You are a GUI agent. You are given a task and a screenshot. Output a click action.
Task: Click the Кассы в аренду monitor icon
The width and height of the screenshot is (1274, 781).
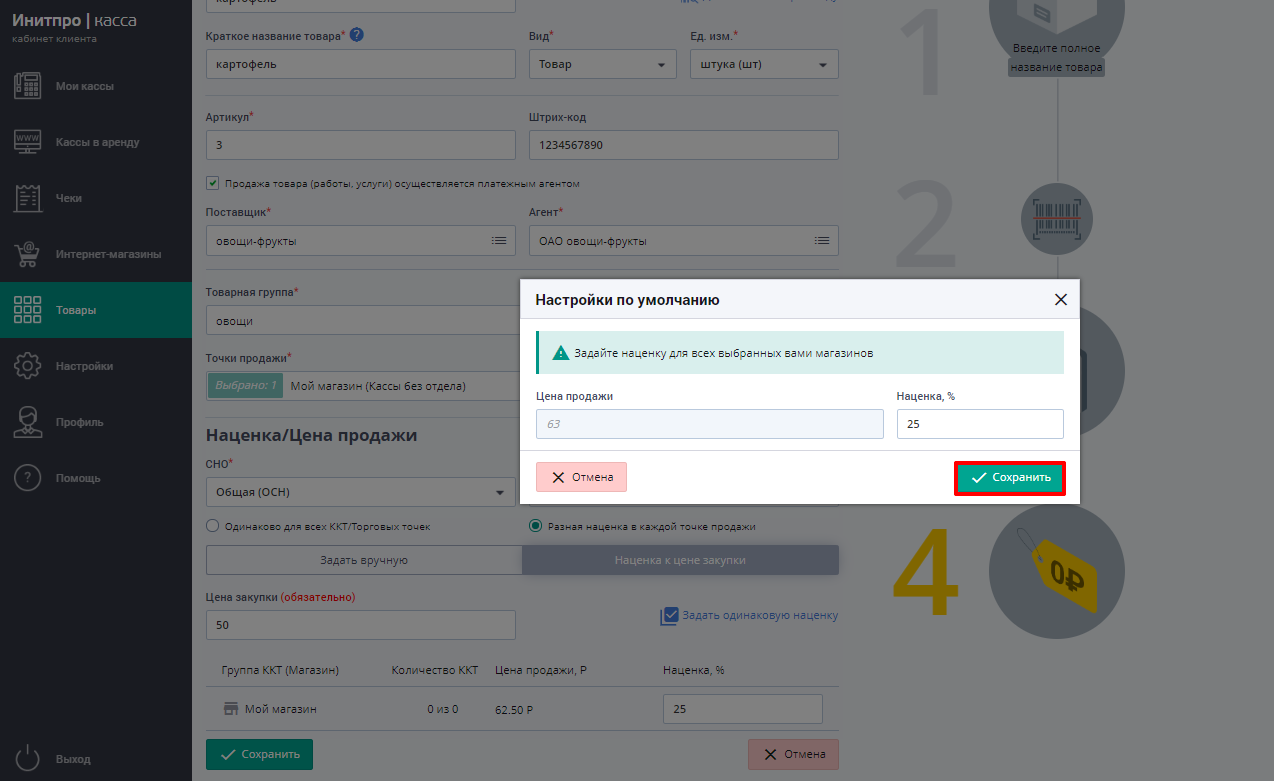tap(28, 142)
